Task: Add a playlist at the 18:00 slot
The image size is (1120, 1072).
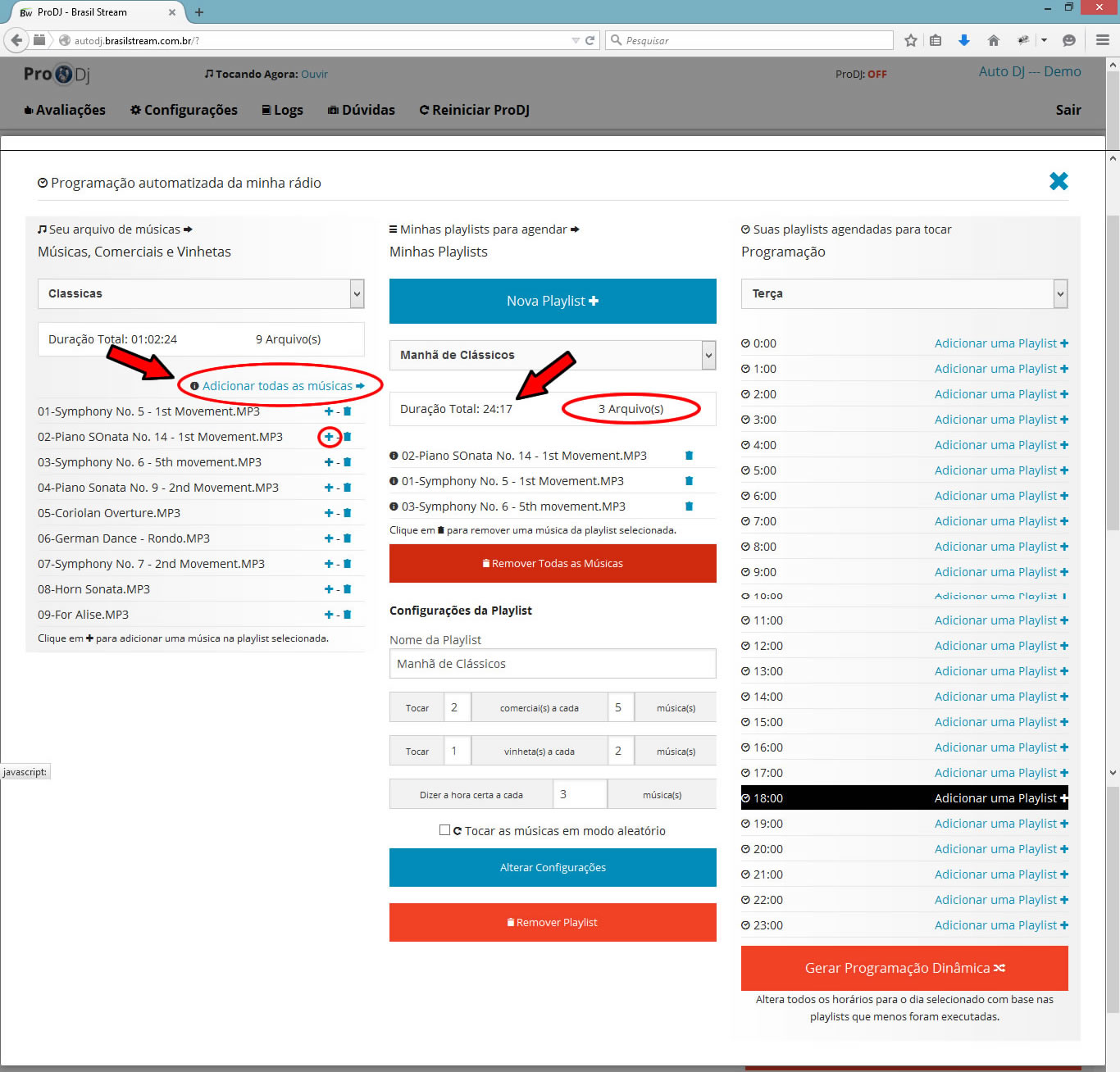Action: (x=1000, y=798)
